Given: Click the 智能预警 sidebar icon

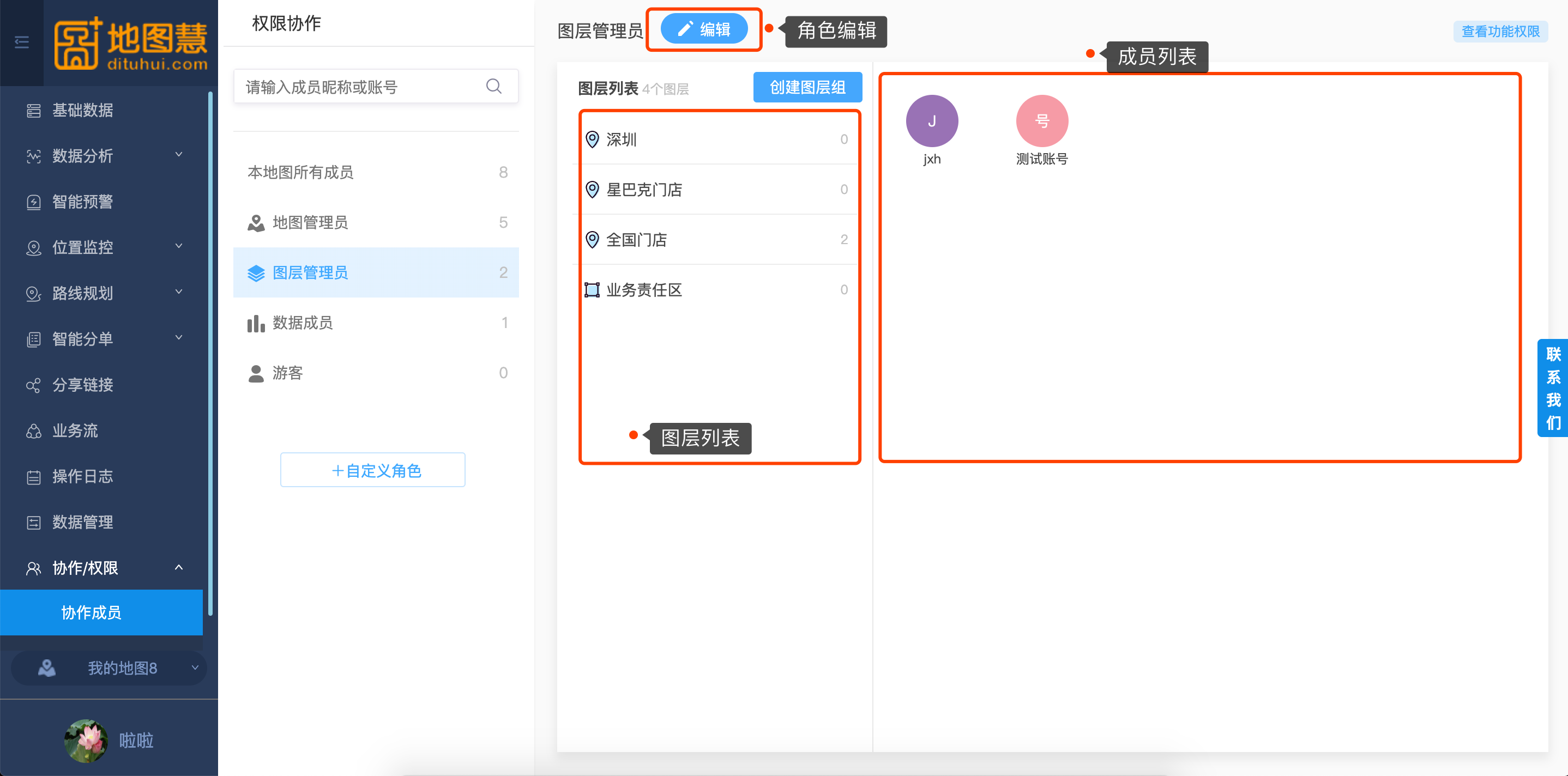Looking at the screenshot, I should click(33, 202).
